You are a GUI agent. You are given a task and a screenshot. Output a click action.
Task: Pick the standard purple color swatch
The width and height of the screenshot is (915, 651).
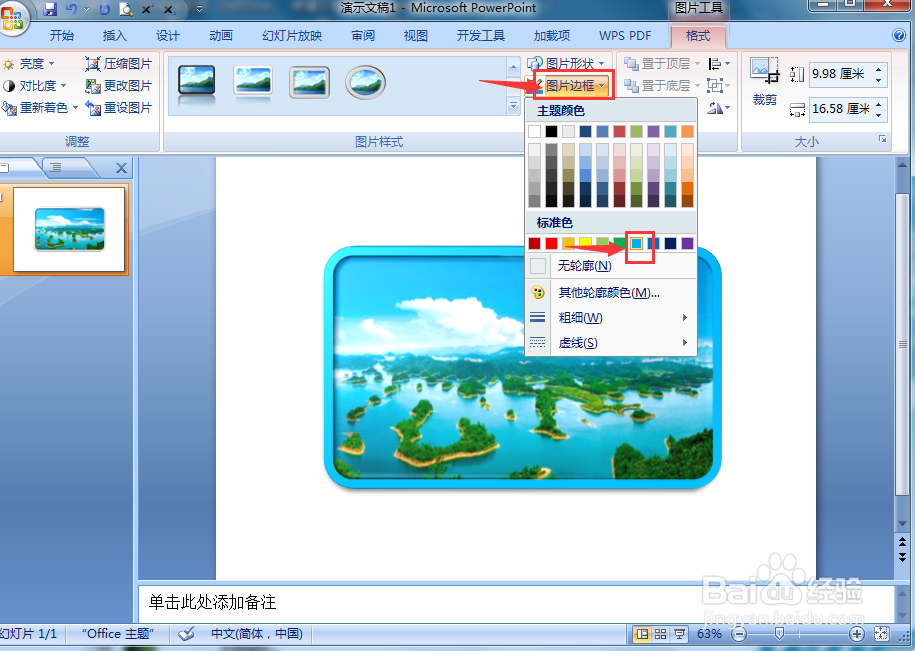point(687,243)
